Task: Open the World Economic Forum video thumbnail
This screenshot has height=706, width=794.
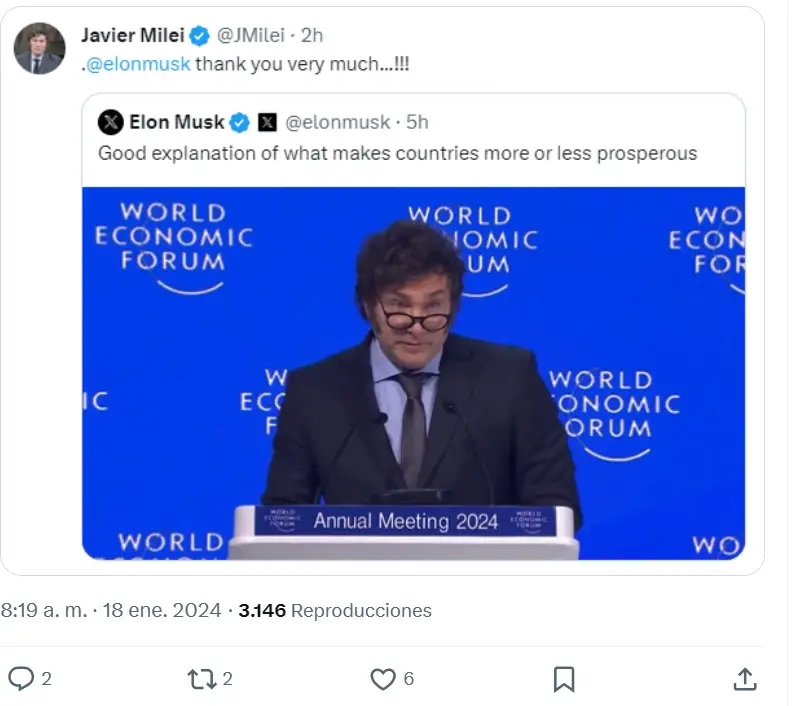Action: tap(413, 373)
